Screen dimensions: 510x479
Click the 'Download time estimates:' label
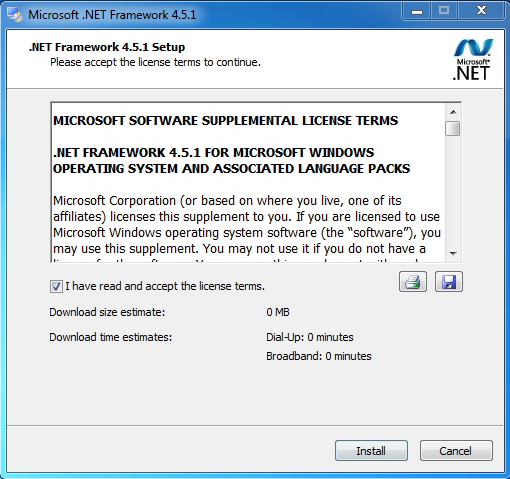click(x=111, y=337)
